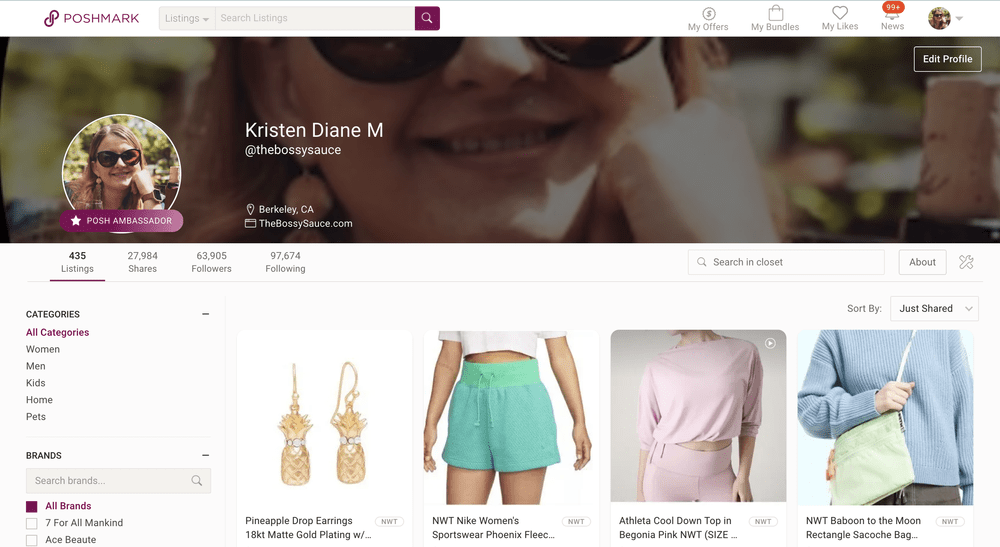Click the location pin icon by Berkeley, CA
This screenshot has width=1000, height=547.
[250, 209]
